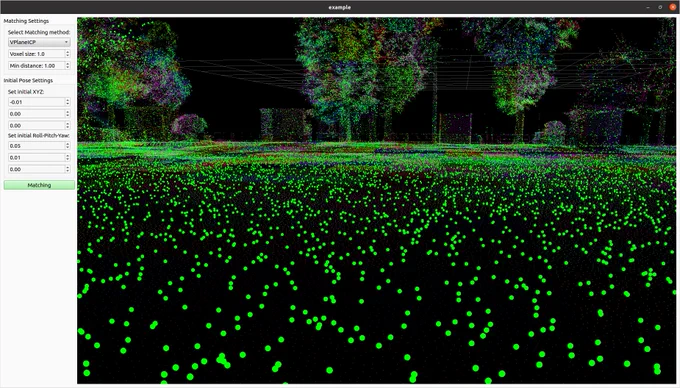The height and width of the screenshot is (388, 680).
Task: Minimize the example window
Action: pos(648,7)
